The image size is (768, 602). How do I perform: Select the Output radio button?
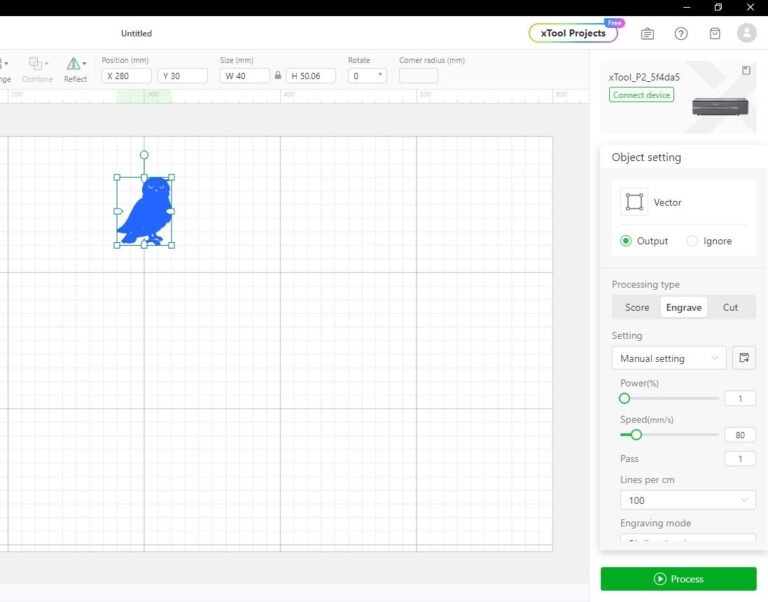click(x=626, y=241)
